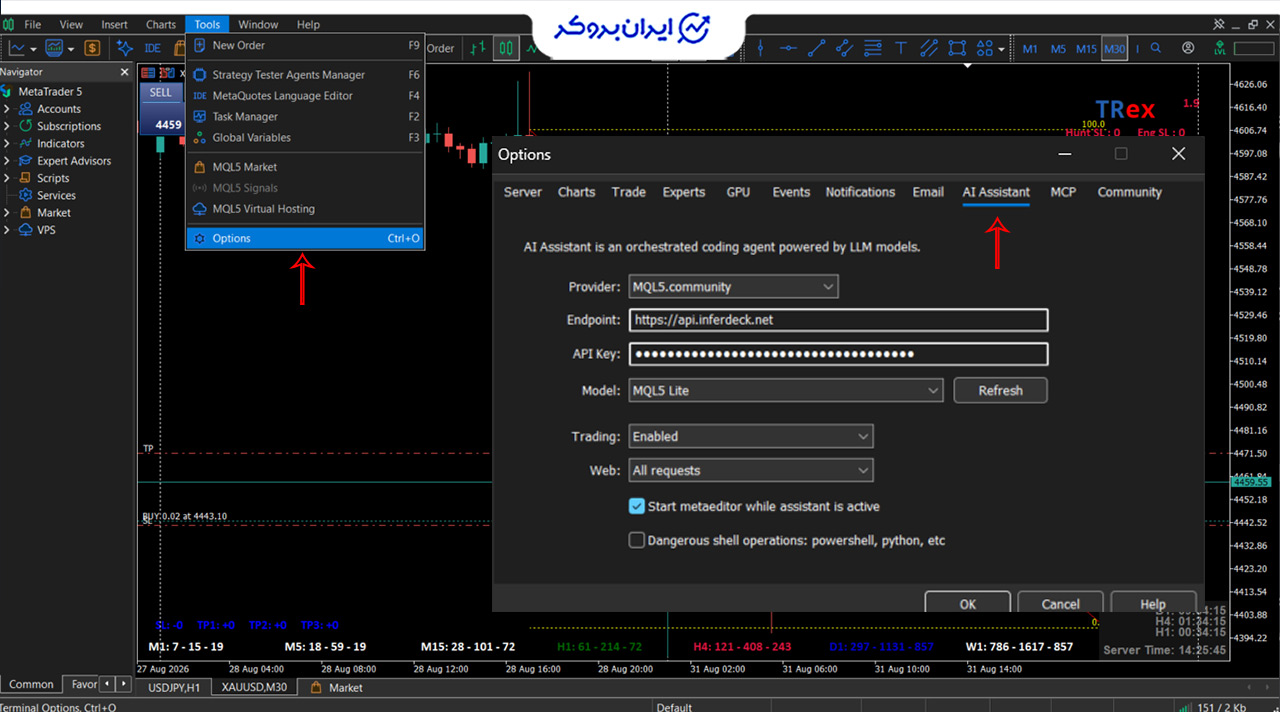Click the search magnifier icon
Screen dimensions: 1280x712
point(1156,48)
